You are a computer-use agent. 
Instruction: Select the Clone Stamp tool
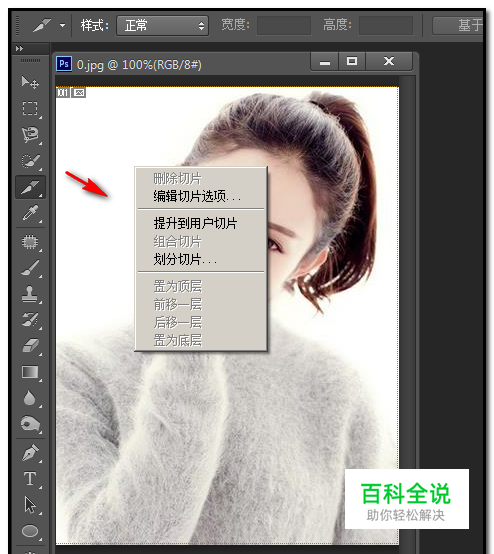[30, 294]
